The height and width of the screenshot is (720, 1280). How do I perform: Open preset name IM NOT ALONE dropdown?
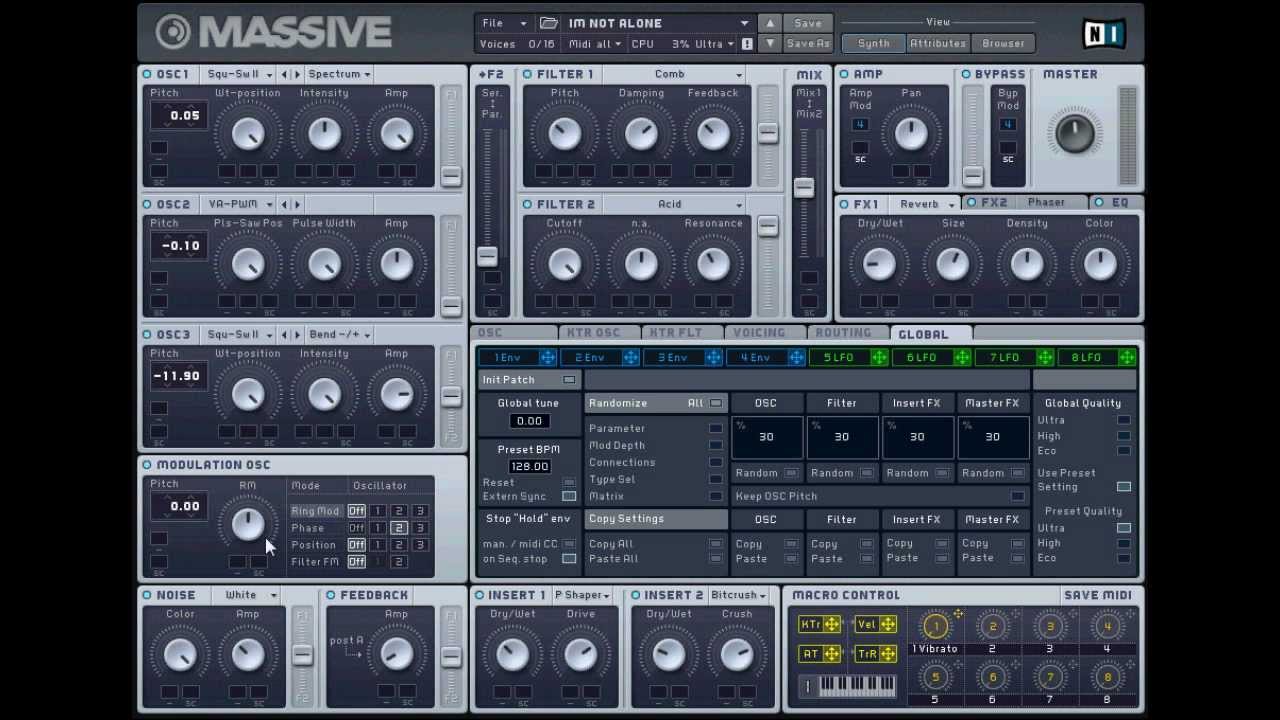pos(657,23)
